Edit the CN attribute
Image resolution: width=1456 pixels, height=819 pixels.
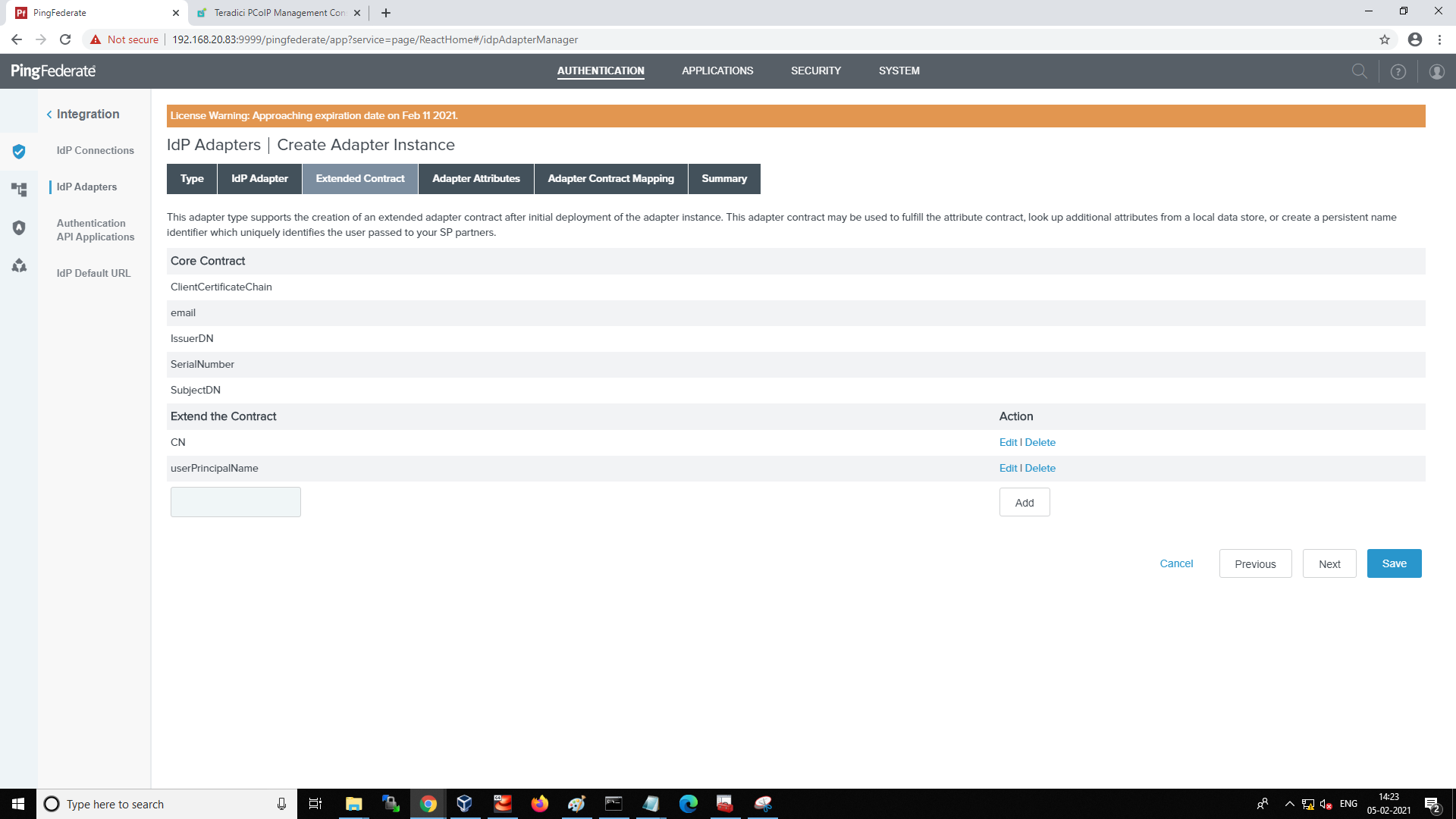point(1008,442)
